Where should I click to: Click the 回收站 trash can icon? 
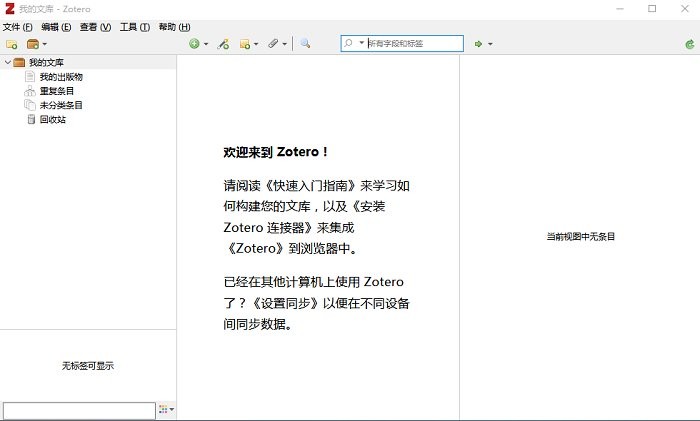point(31,119)
